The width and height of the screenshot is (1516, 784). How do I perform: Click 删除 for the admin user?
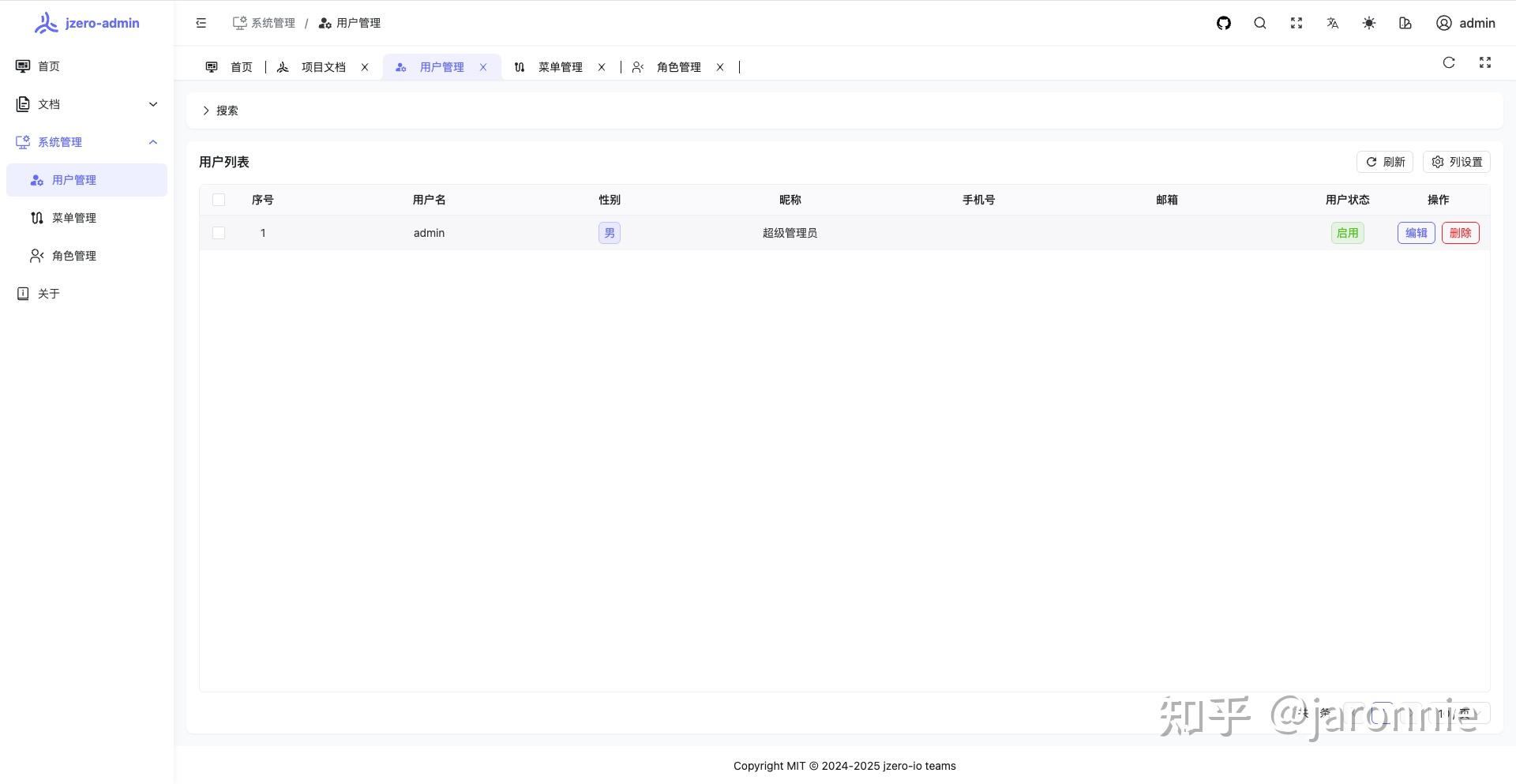pos(1461,233)
